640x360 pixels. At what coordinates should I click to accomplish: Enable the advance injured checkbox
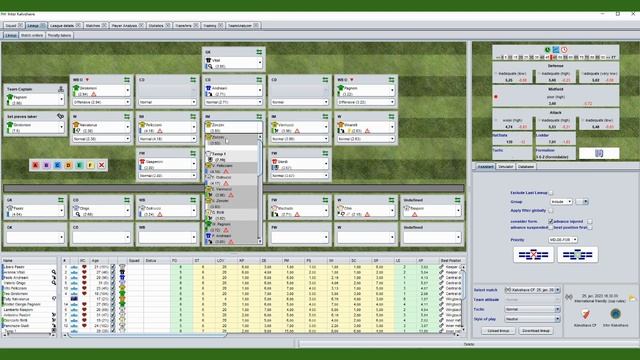click(590, 221)
